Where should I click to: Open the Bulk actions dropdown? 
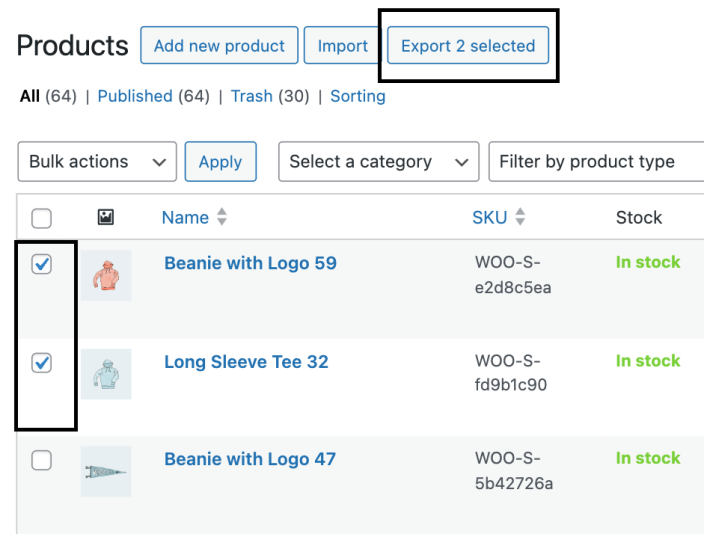pos(97,162)
